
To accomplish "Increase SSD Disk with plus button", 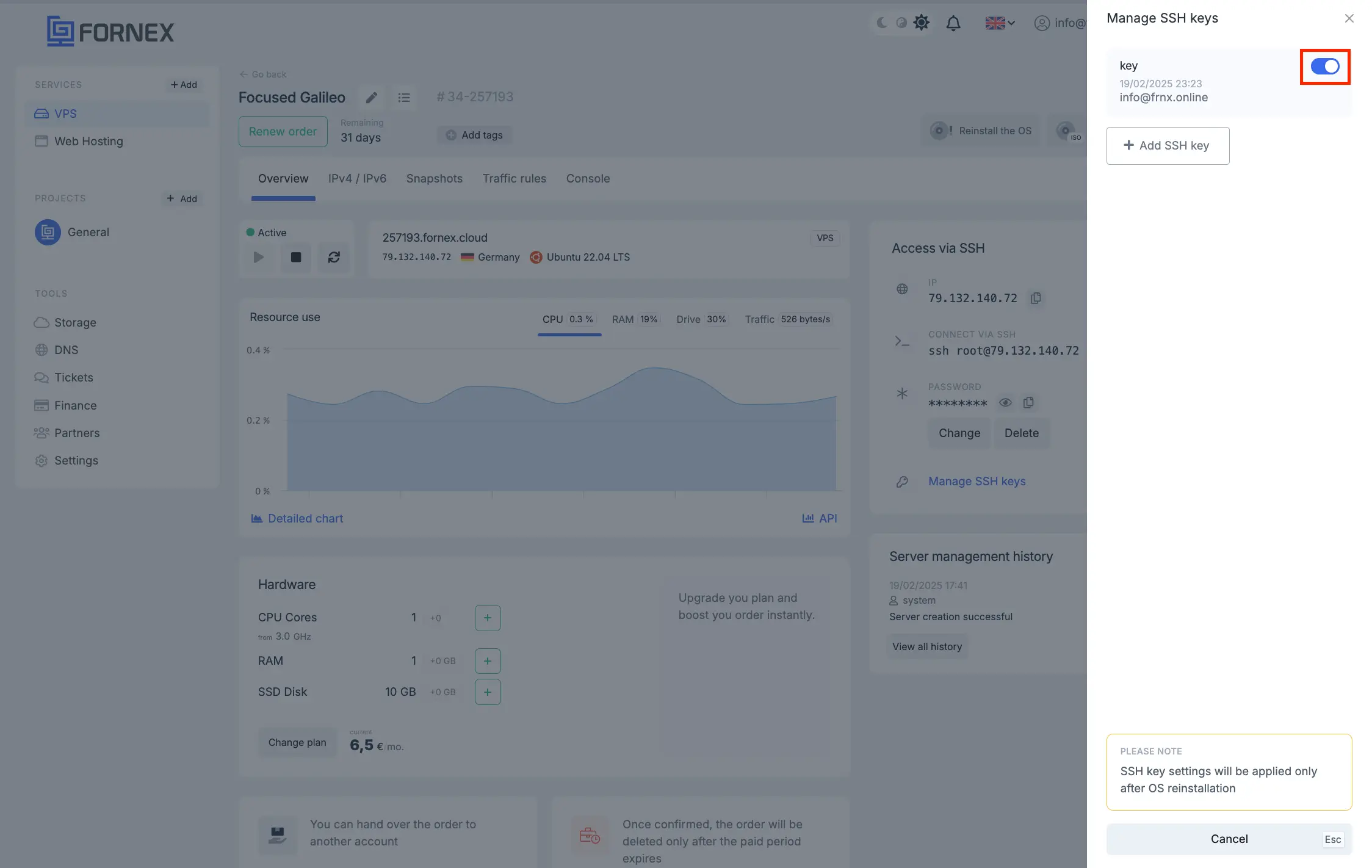I will click(488, 692).
